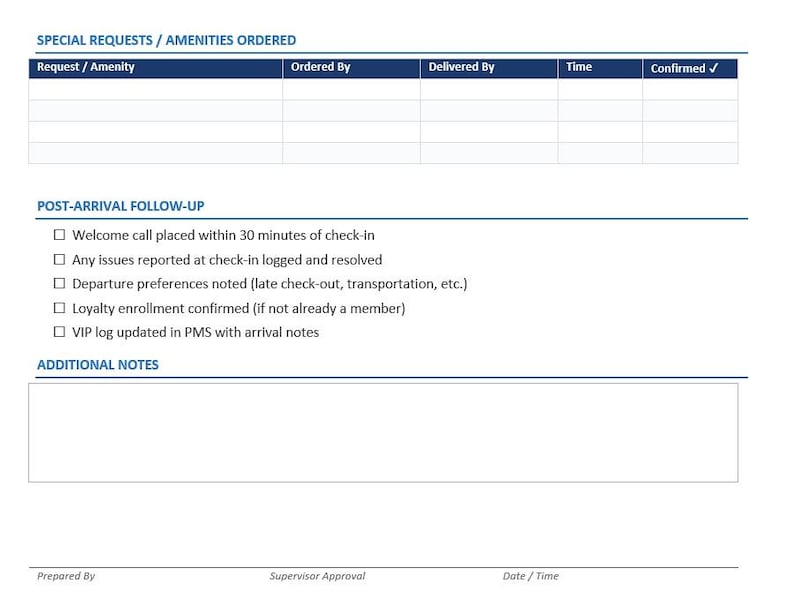Tick 'Any issues reported at check-in' checkbox
Screen dimensions: 794x606
coord(59,259)
